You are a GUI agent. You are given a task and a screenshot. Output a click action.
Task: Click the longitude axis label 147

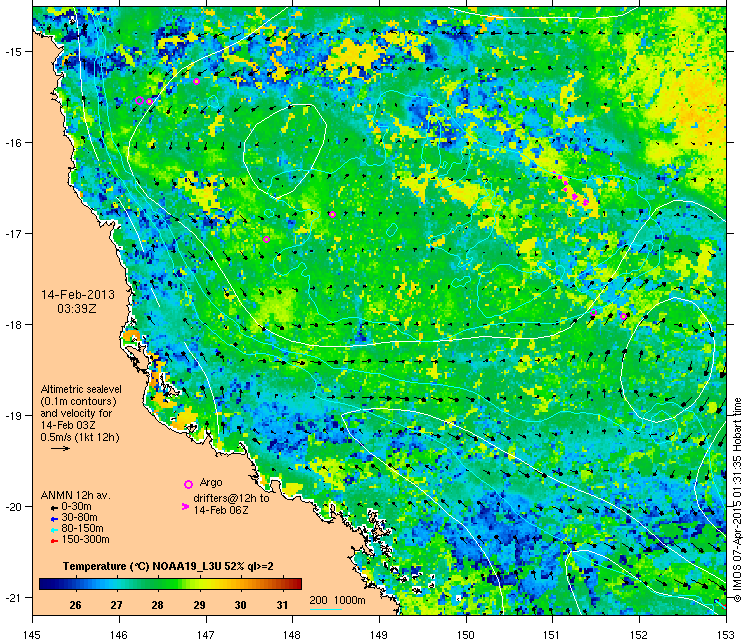206,635
